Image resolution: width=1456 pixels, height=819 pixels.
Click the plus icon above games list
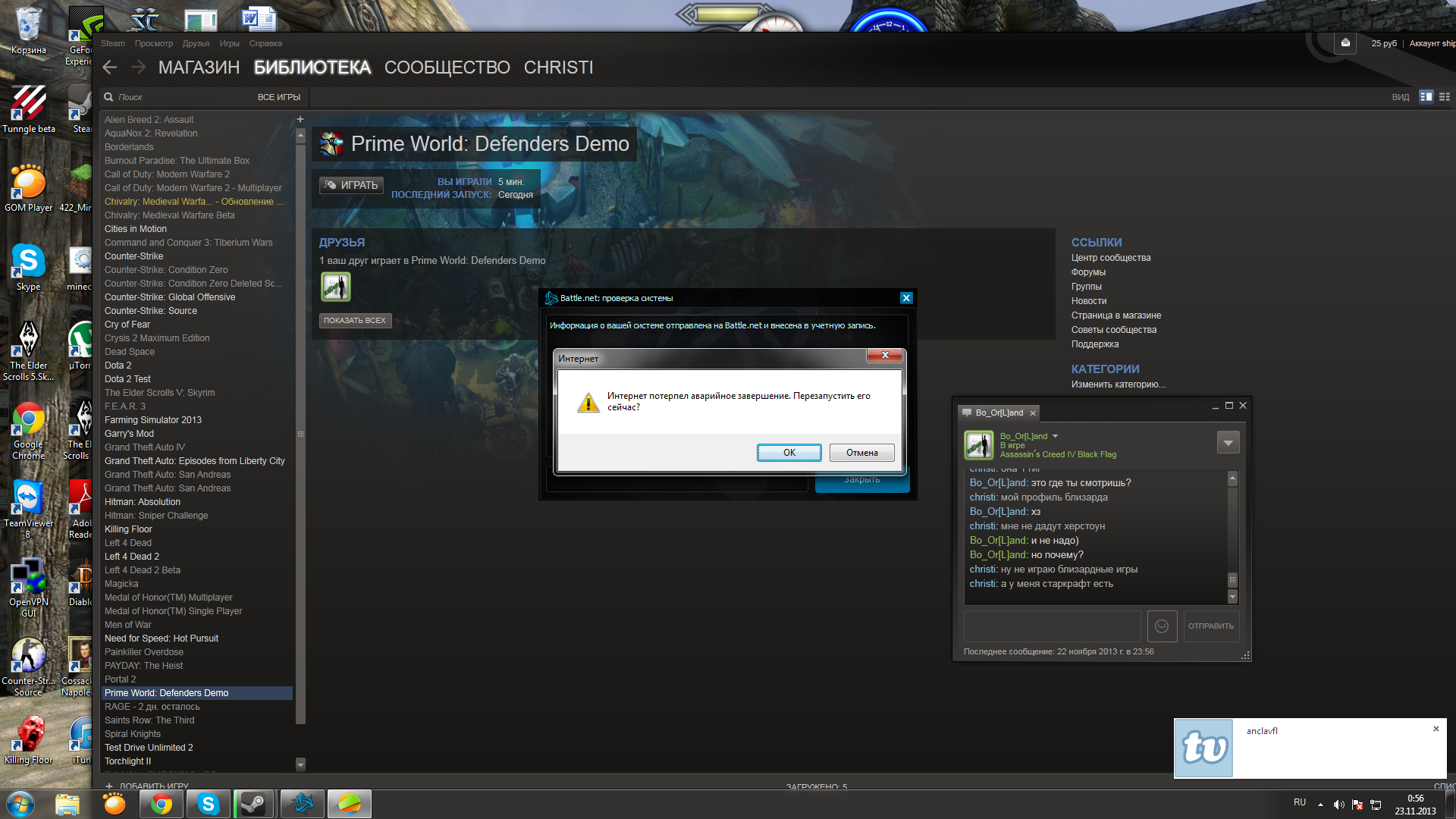pos(300,119)
